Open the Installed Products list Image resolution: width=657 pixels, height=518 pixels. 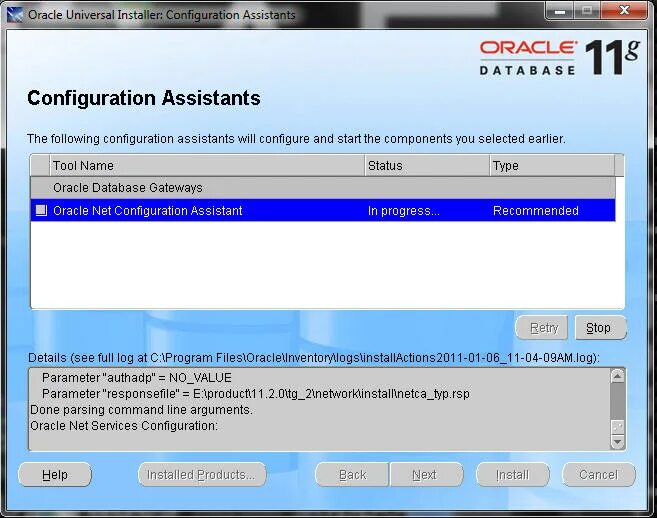202,474
